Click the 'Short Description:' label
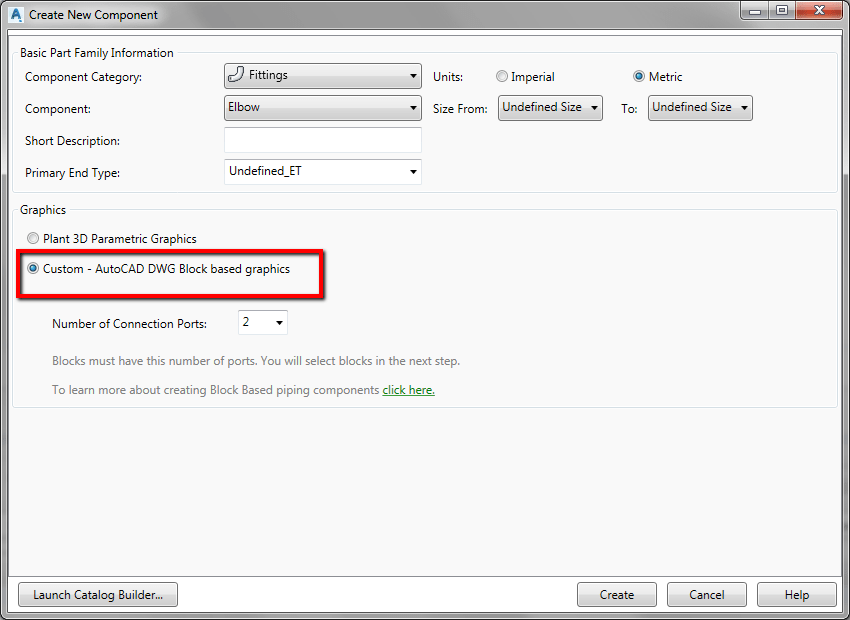This screenshot has height=620, width=850. click(73, 141)
